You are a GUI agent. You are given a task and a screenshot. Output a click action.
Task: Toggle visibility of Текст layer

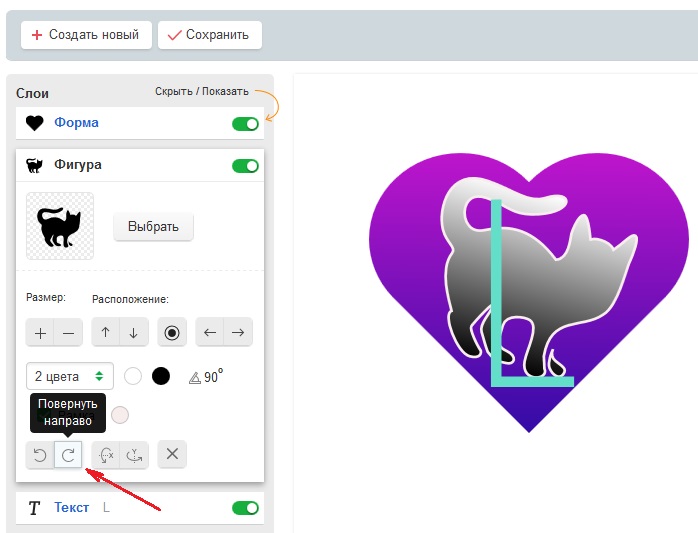(x=245, y=508)
